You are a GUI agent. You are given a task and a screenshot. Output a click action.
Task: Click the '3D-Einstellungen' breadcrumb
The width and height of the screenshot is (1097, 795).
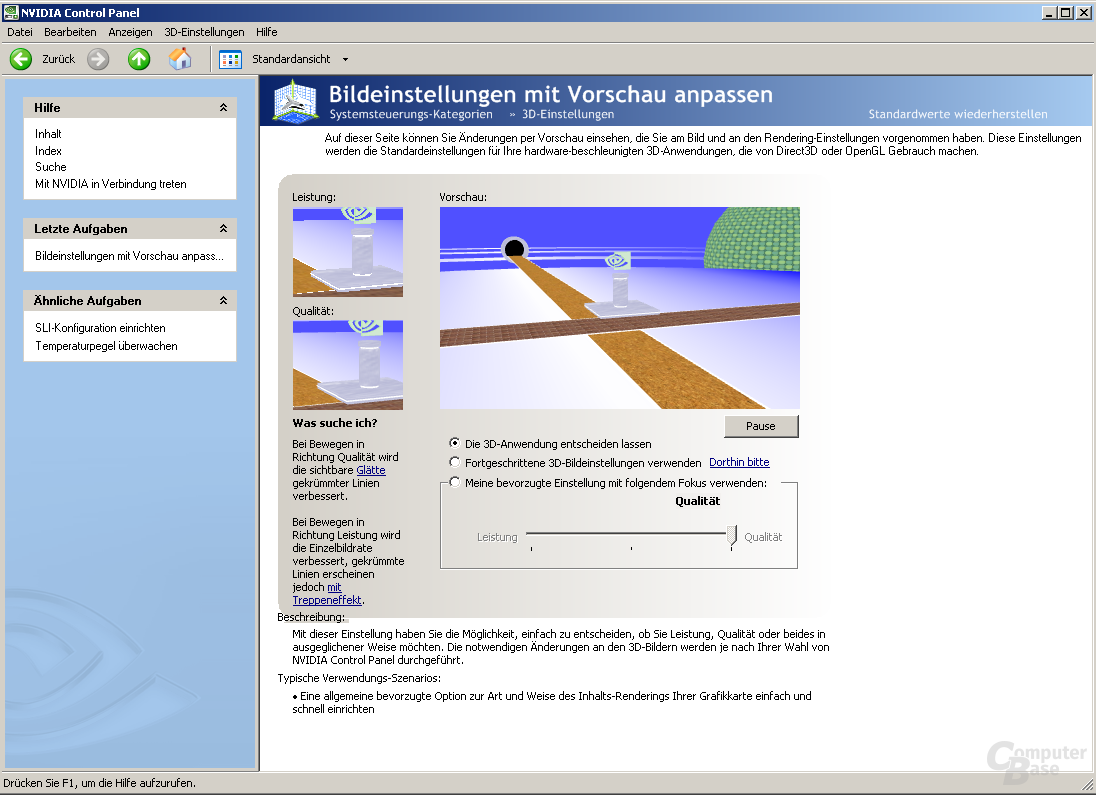(x=568, y=114)
